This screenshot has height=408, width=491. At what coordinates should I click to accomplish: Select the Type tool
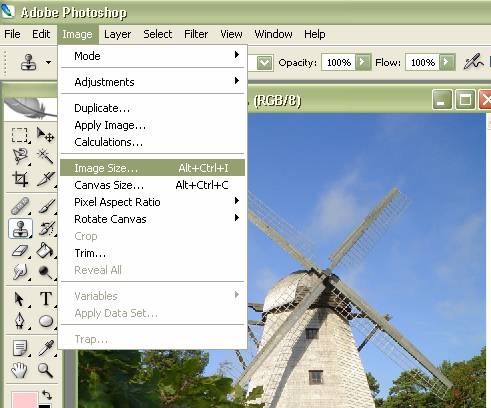click(46, 299)
